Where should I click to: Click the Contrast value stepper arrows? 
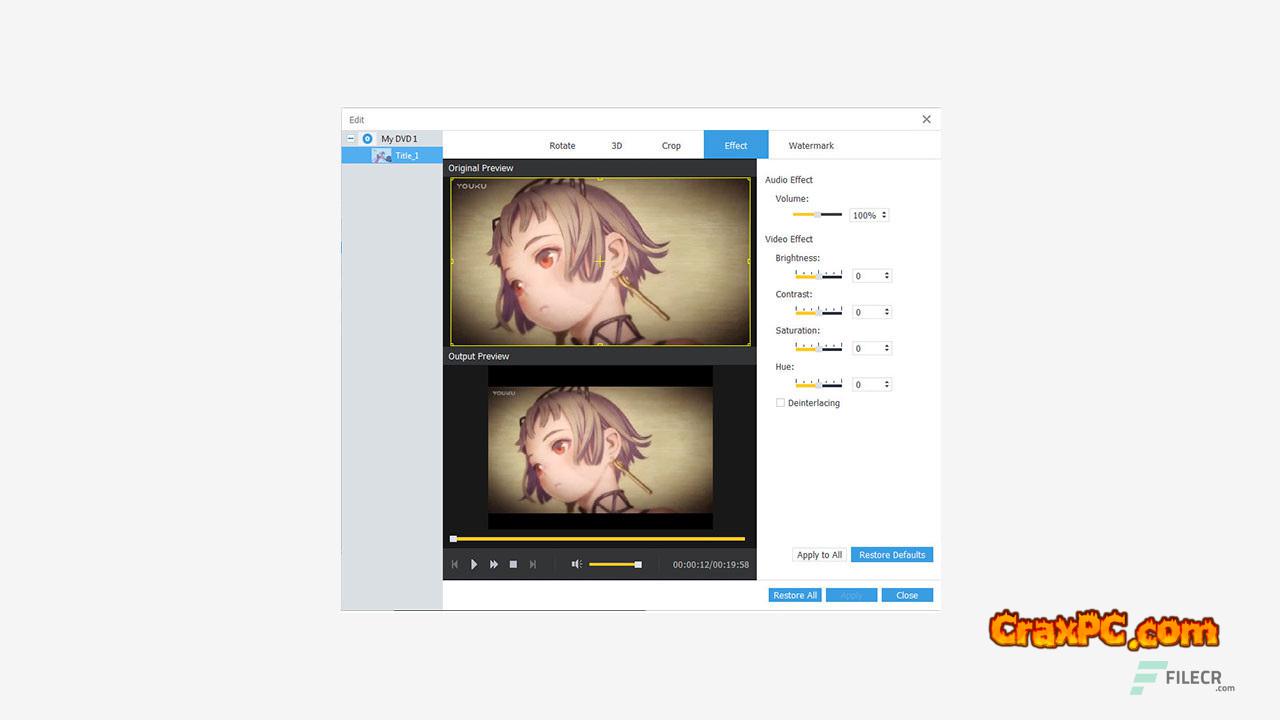887,312
